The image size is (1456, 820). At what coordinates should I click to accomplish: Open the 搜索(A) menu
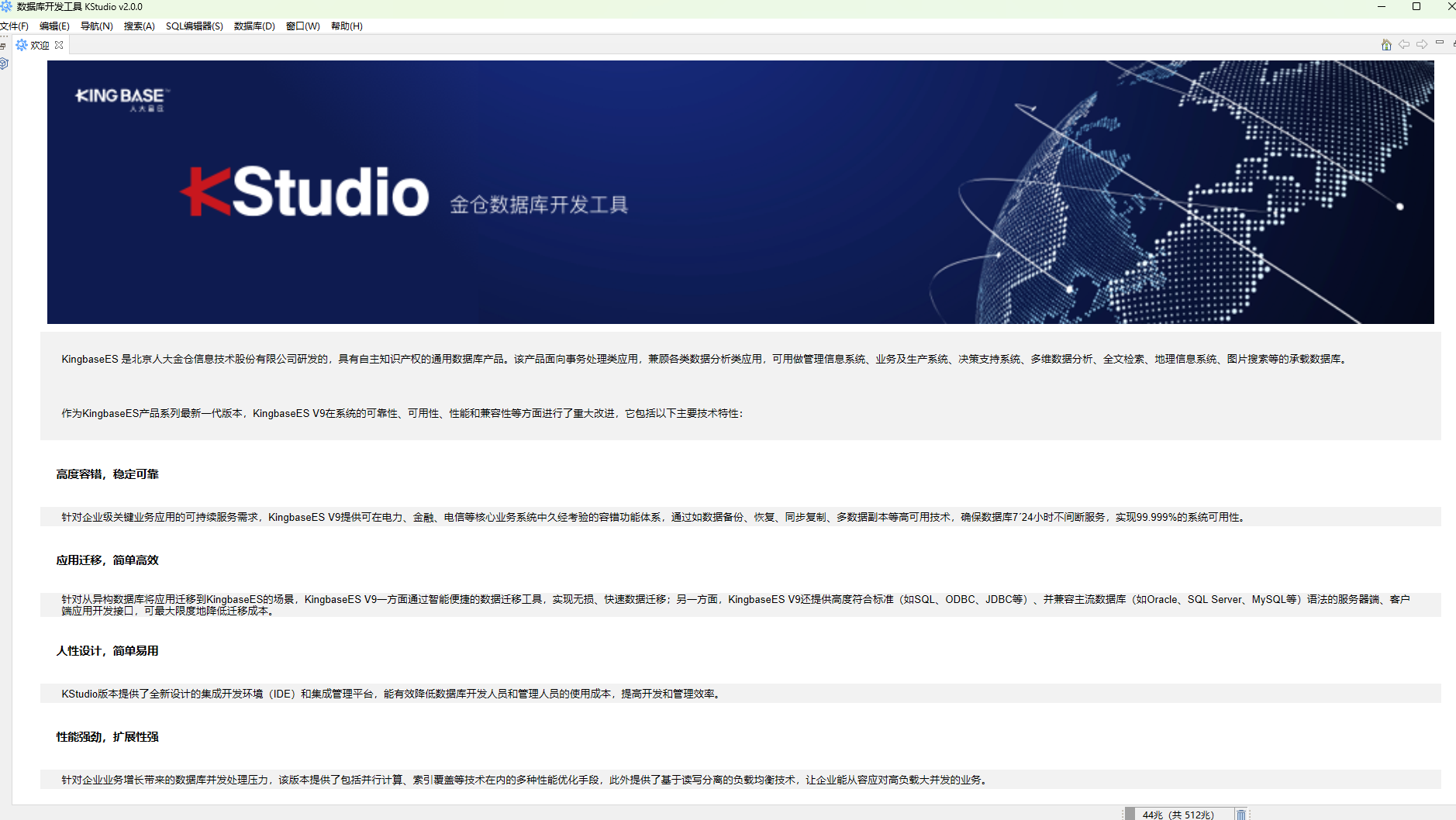coord(140,26)
